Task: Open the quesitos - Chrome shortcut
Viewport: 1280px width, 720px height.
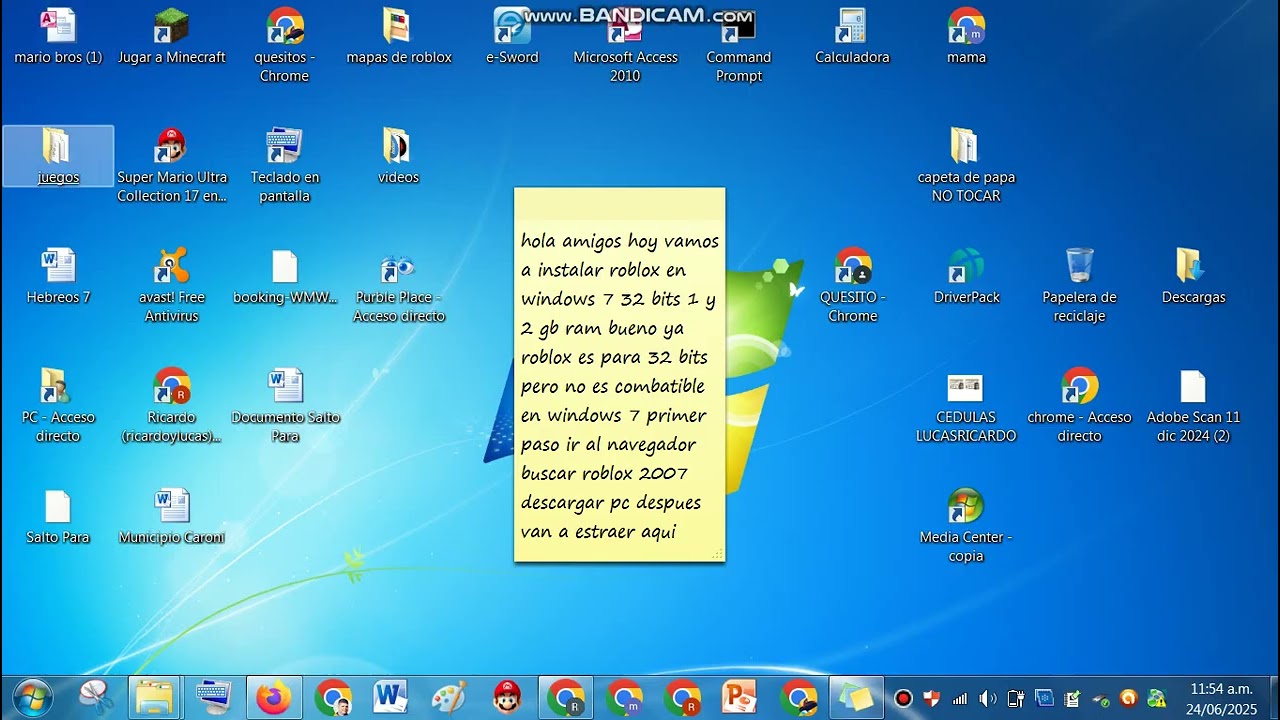Action: pos(285,45)
